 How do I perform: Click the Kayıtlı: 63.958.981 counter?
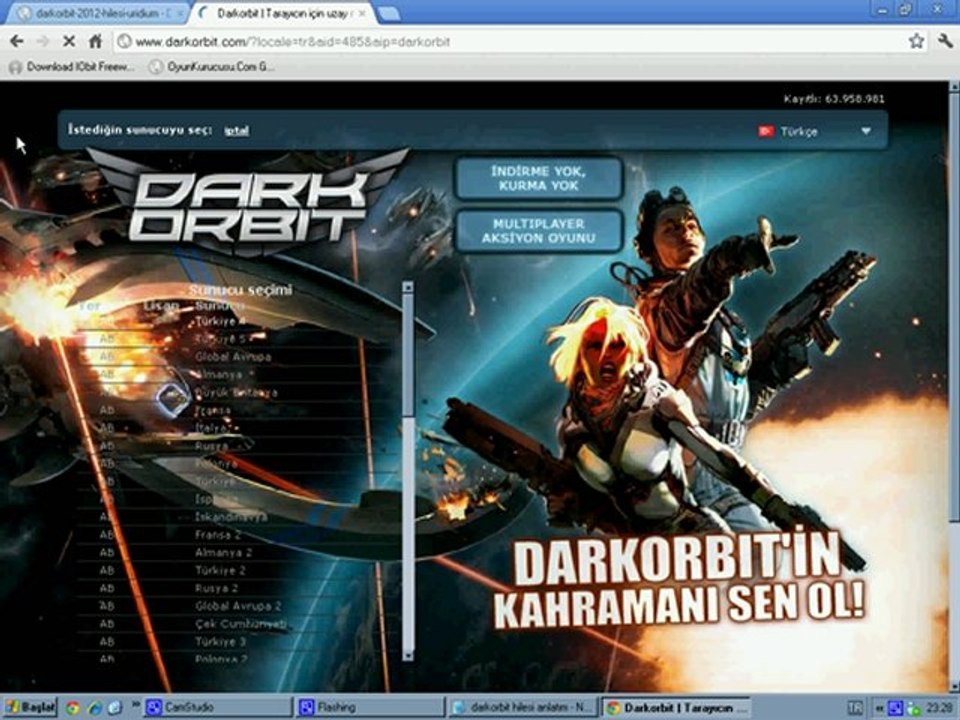834,99
